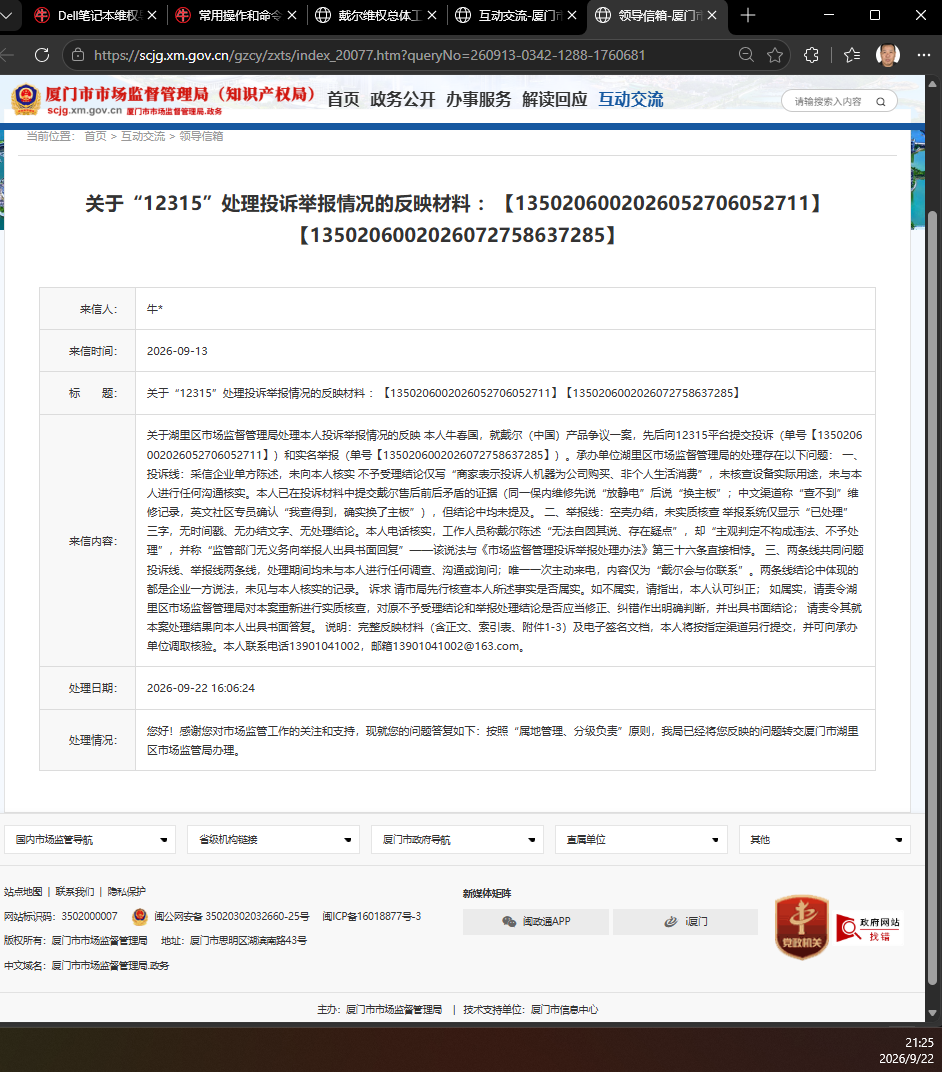Open the tab search chevron in title bar

click(x=7, y=15)
